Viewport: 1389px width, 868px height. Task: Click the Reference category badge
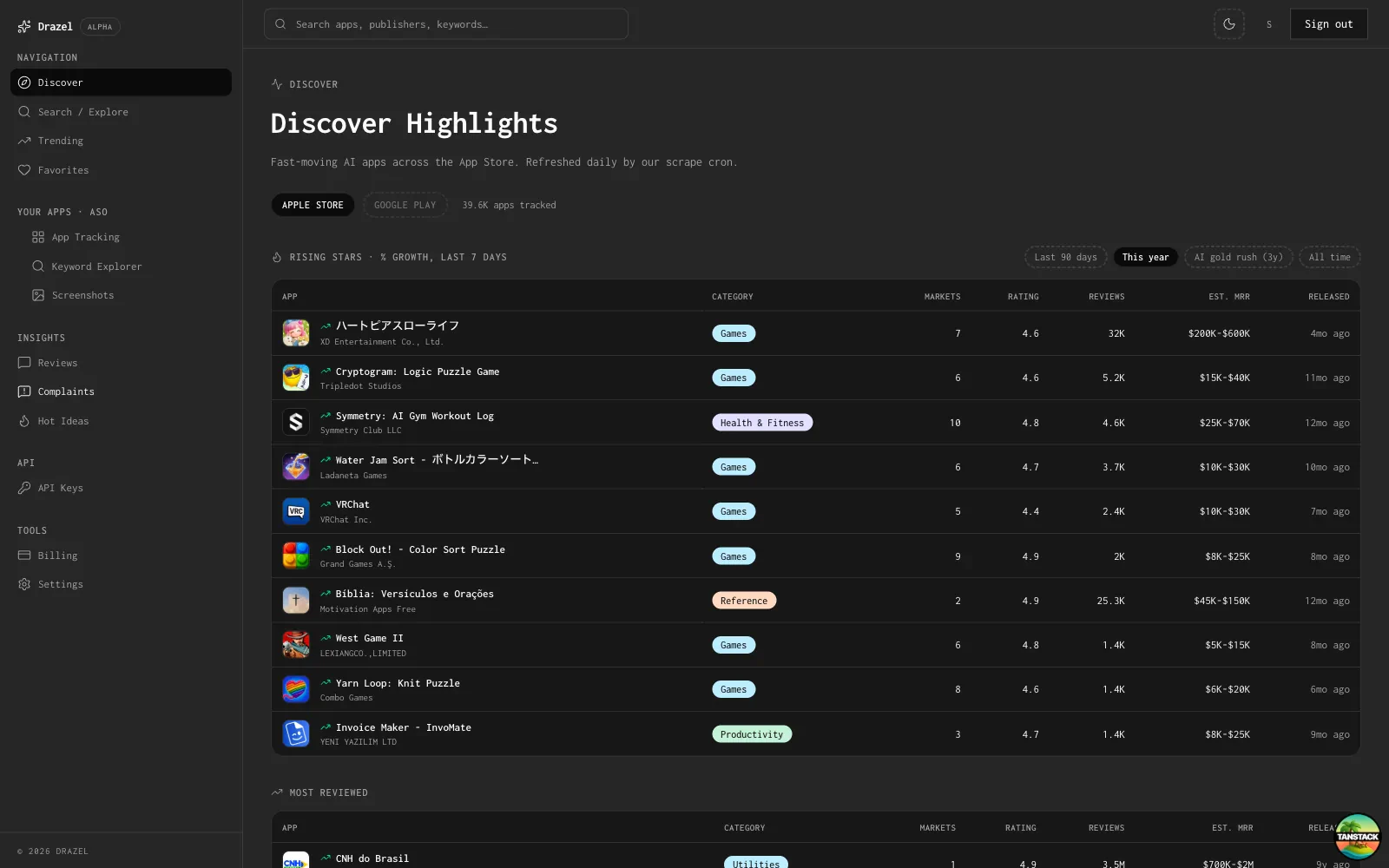click(744, 601)
